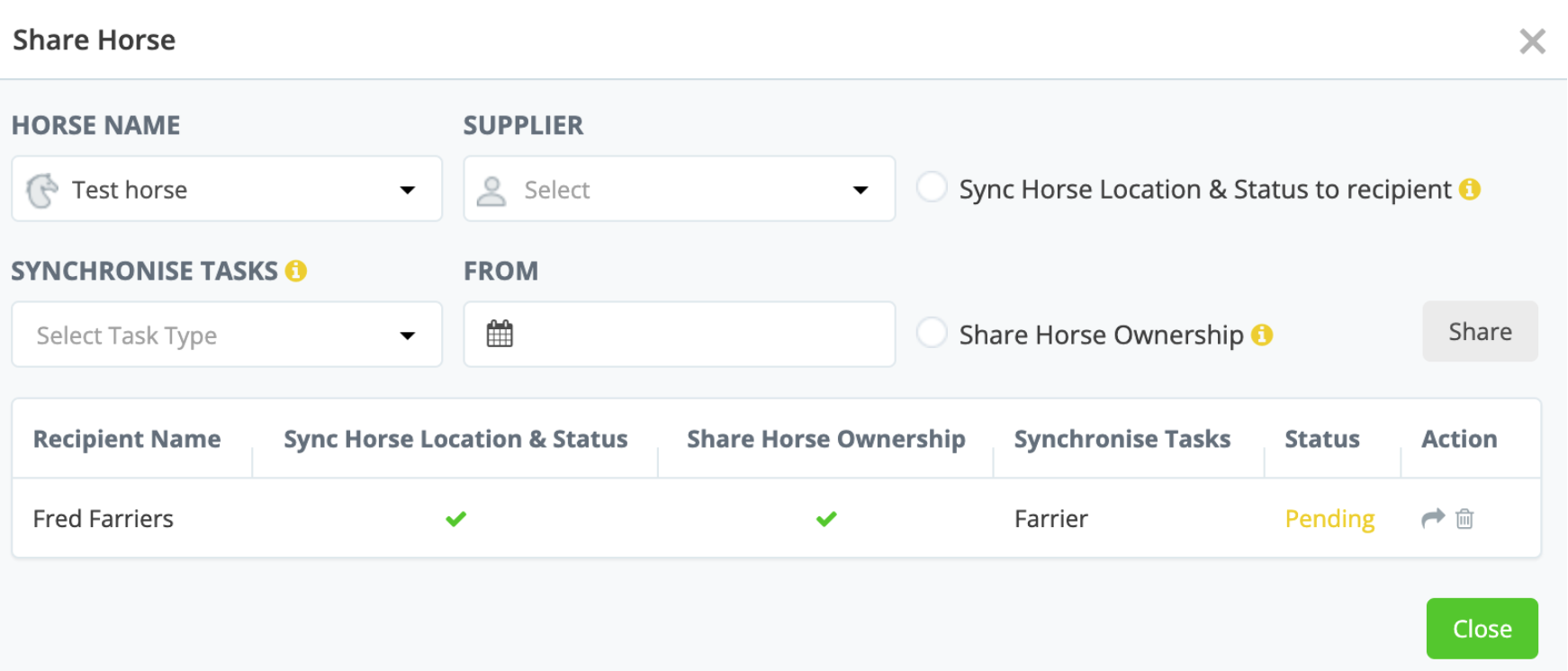Open the Select Task Type dropdown
The width and height of the screenshot is (1568, 671).
coord(227,335)
